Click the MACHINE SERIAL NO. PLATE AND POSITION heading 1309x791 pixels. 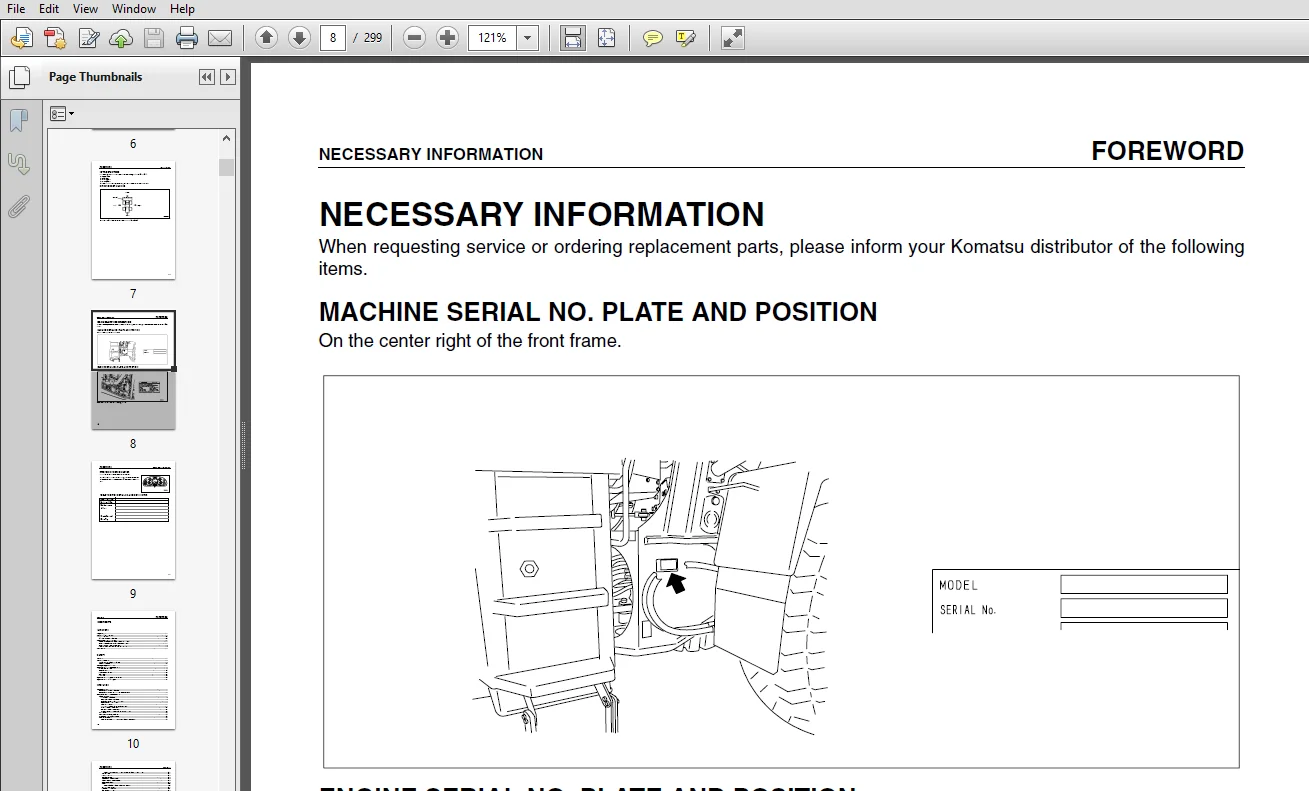598,312
